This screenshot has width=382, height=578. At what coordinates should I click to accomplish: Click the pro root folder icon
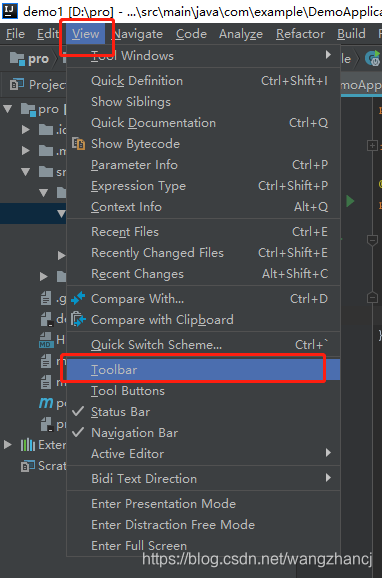[x=28, y=109]
